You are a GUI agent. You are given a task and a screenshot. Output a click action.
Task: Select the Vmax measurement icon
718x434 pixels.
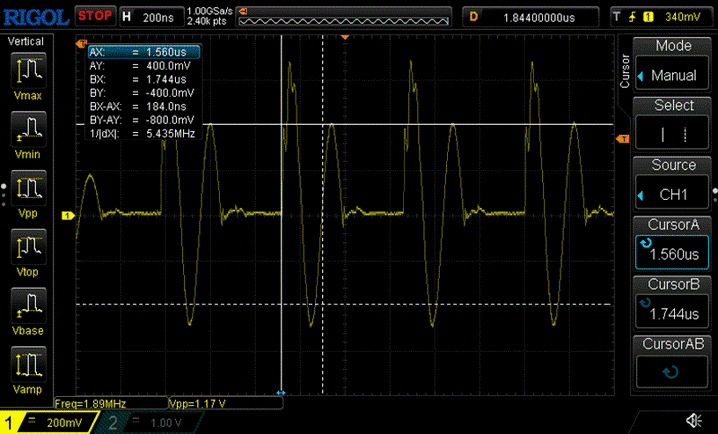(x=28, y=70)
